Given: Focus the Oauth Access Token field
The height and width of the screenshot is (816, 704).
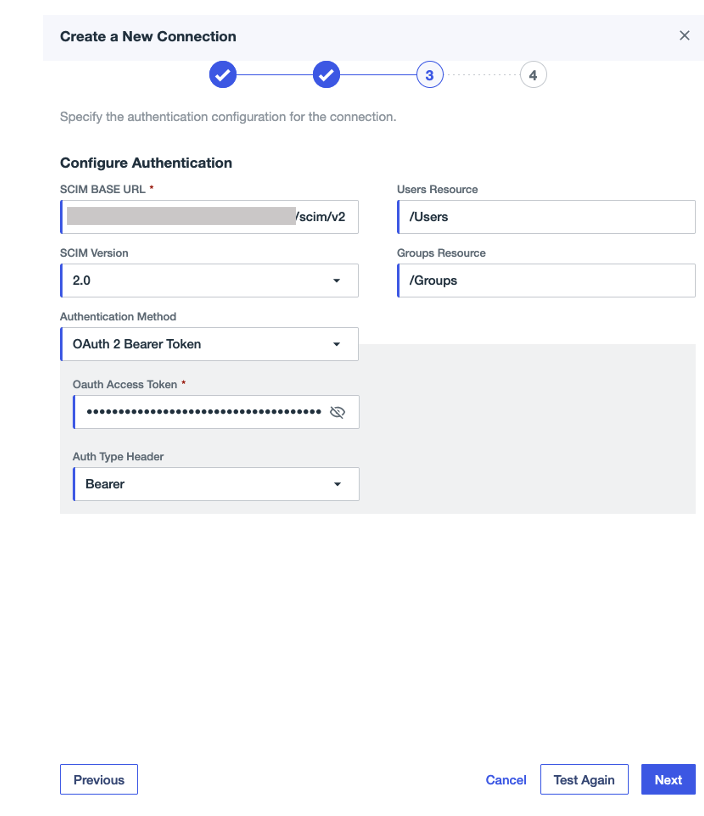Looking at the screenshot, I should (200, 411).
